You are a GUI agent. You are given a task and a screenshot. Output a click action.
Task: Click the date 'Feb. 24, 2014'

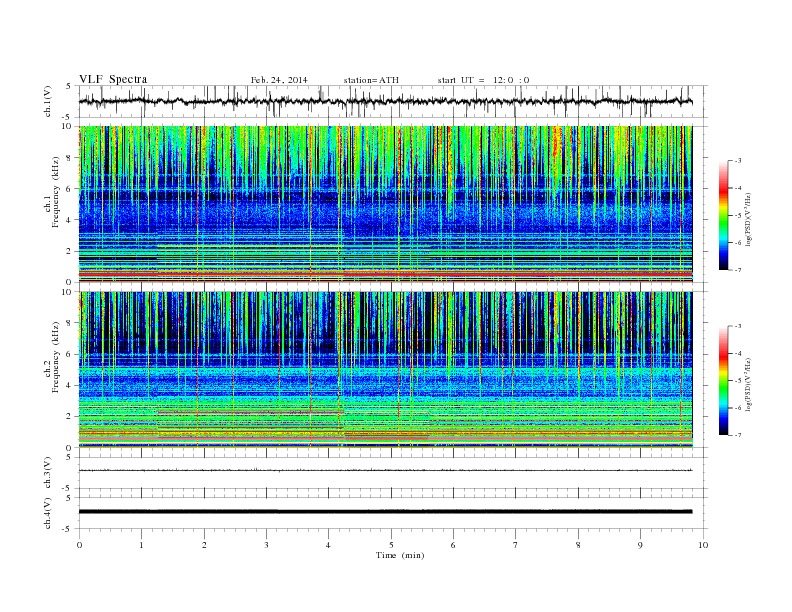(x=279, y=80)
